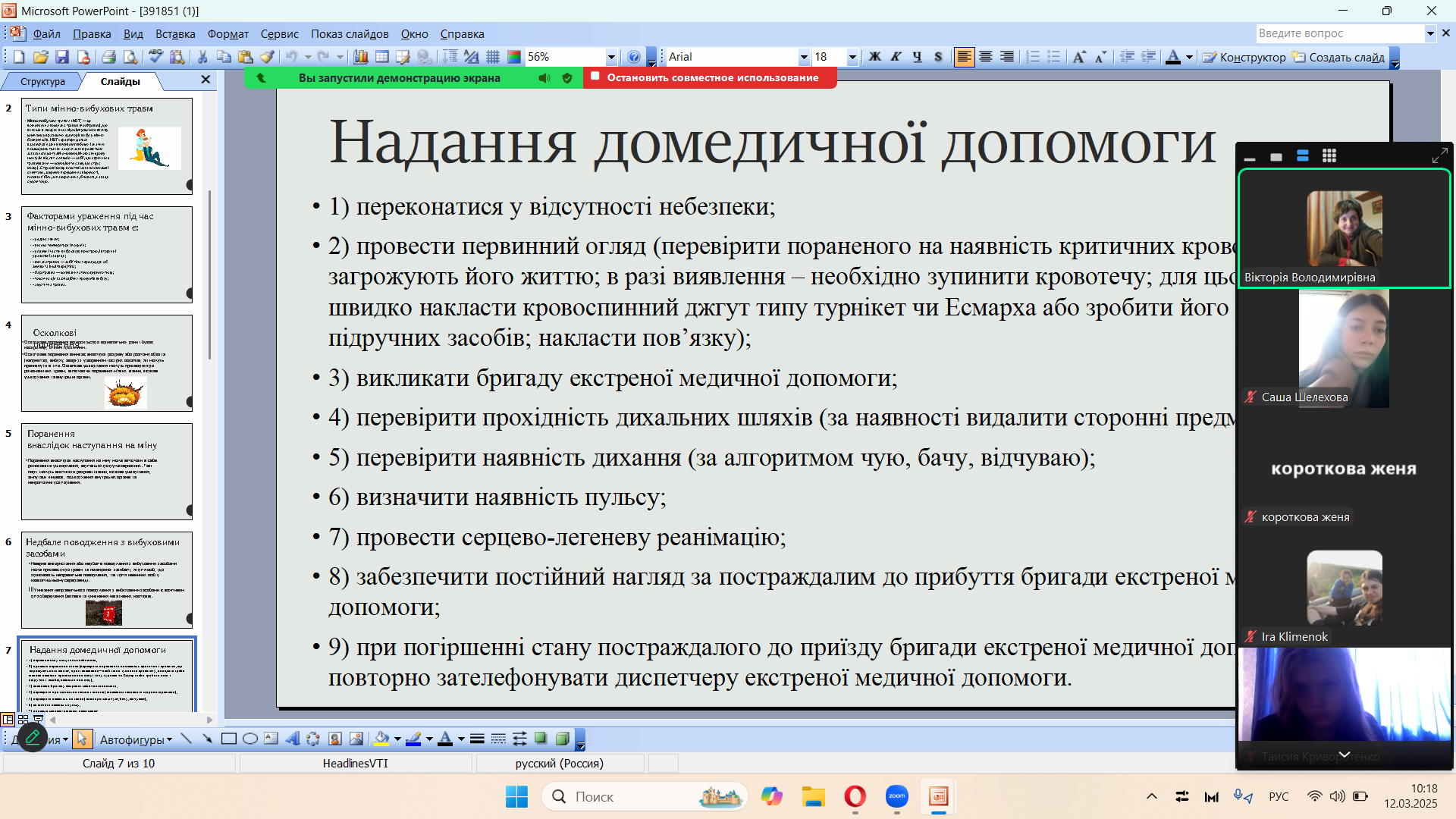Select slide 4 thumbnail Осколкові
This screenshot has width=1456, height=819.
coord(107,362)
